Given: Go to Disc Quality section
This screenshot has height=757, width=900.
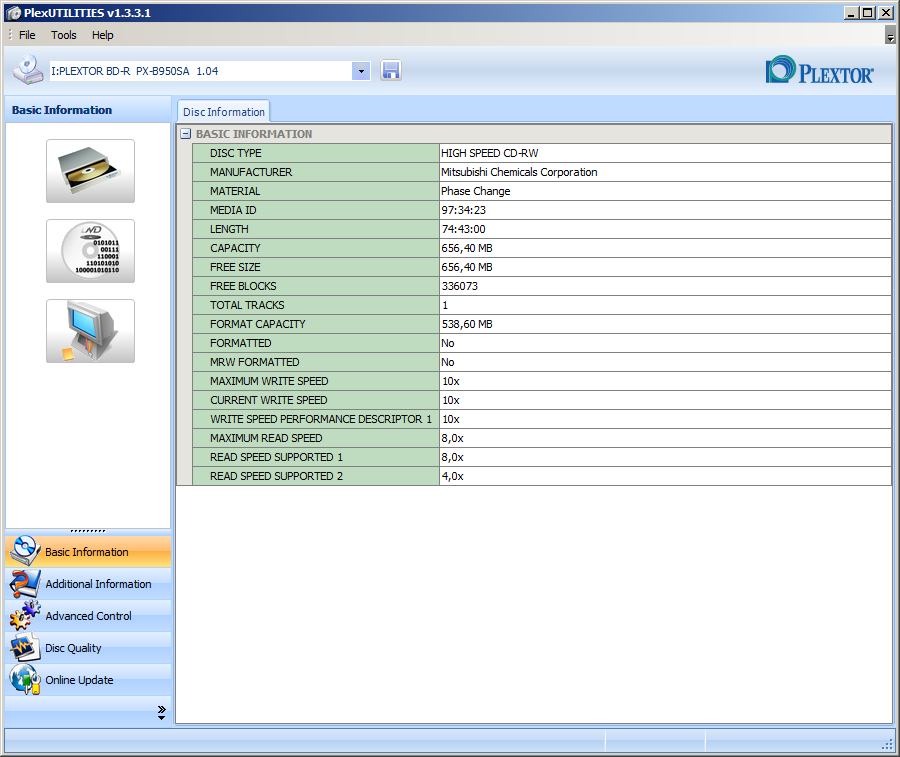Looking at the screenshot, I should pyautogui.click(x=88, y=648).
